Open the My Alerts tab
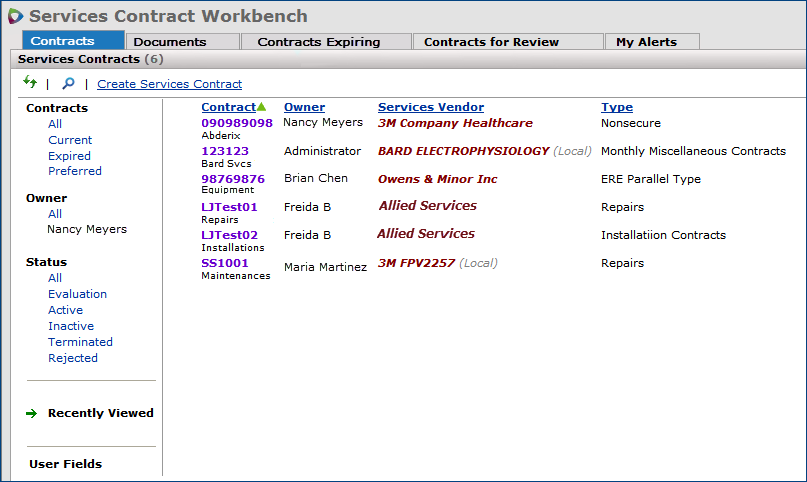Screen dimensions: 807x482 [646, 42]
